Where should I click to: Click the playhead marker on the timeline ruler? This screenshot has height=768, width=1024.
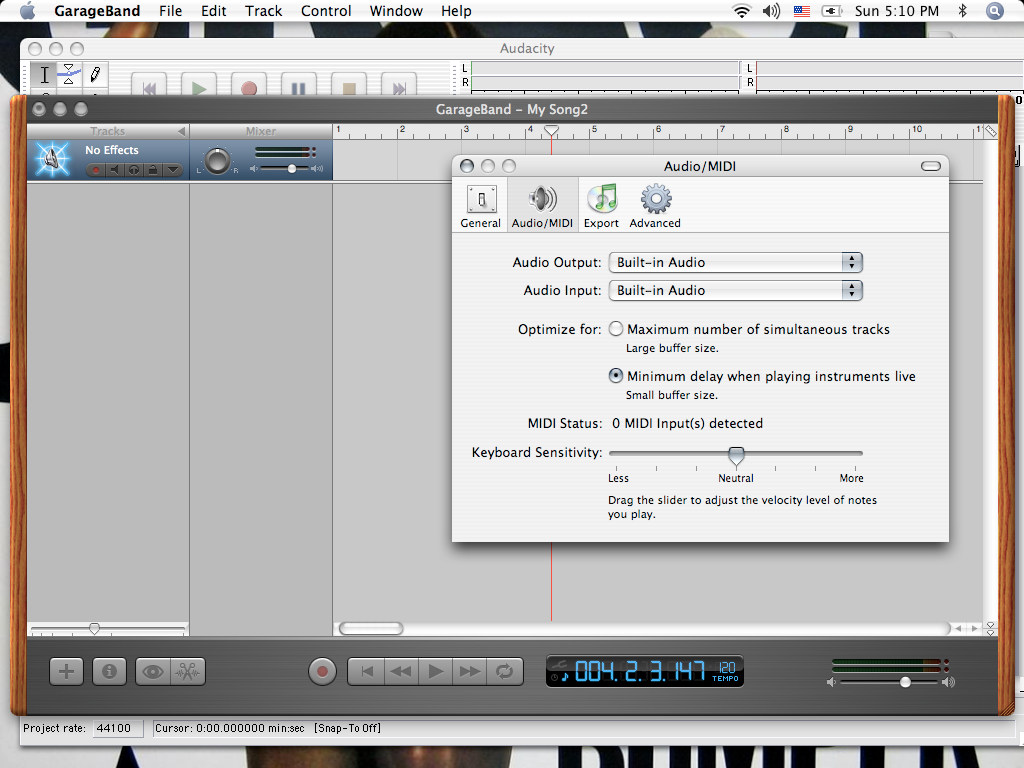551,131
